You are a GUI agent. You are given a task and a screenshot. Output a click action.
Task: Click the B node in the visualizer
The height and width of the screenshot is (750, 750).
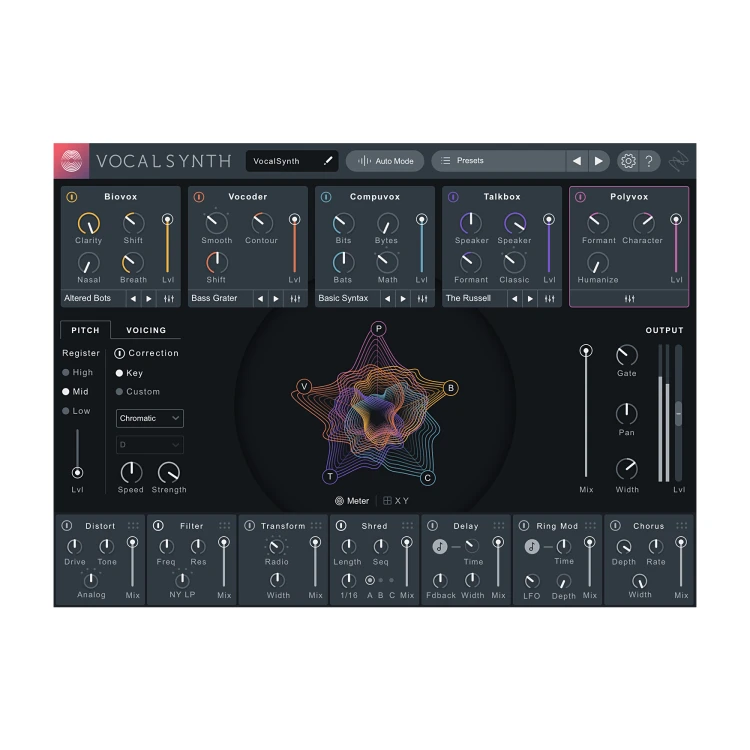click(x=451, y=387)
